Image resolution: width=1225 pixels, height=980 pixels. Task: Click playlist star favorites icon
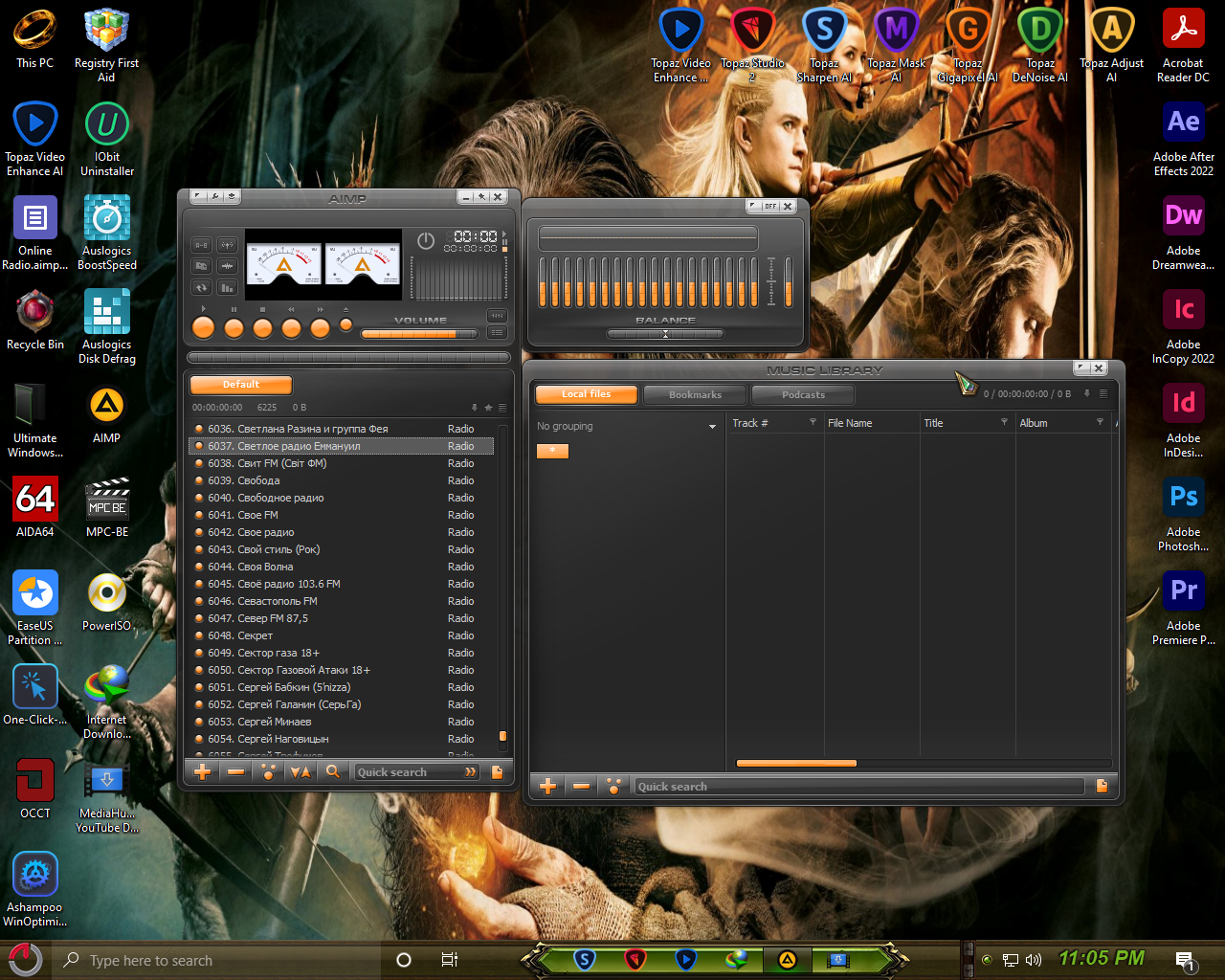488,408
